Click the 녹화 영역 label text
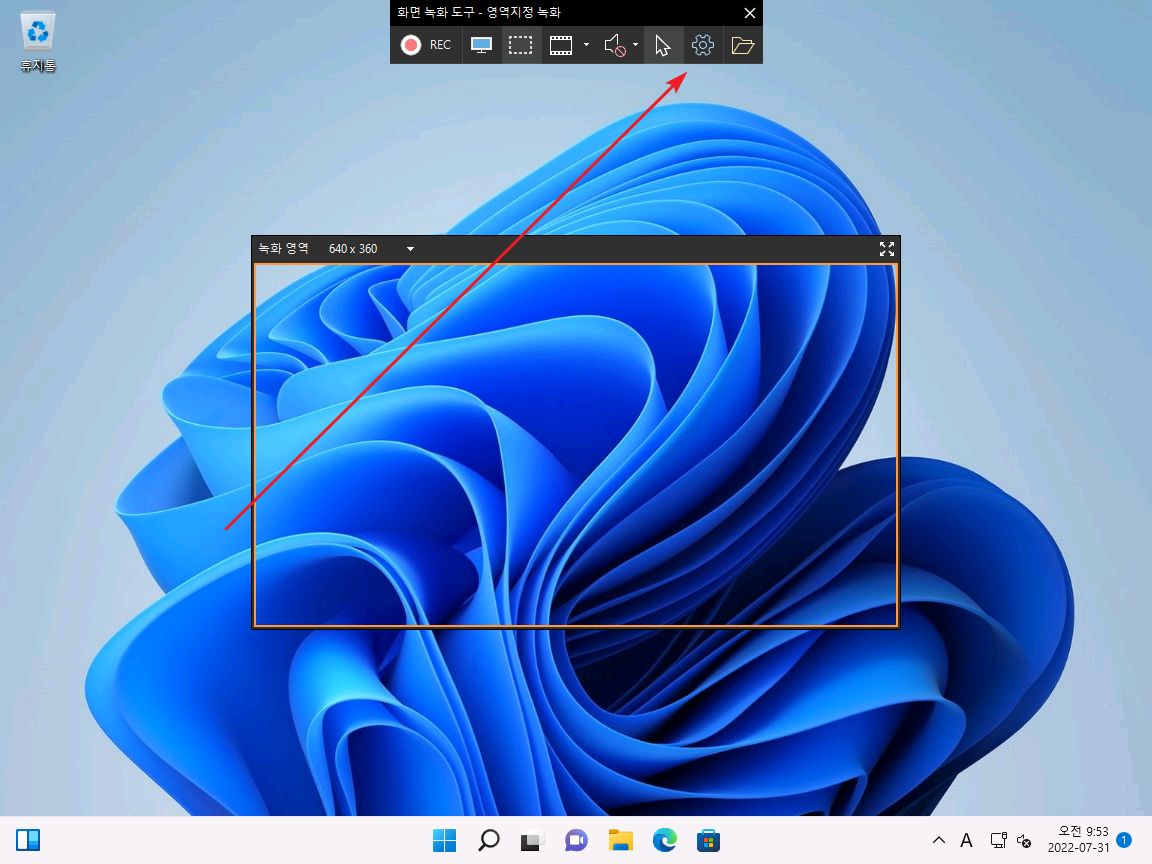The height and width of the screenshot is (864, 1152). pos(284,248)
